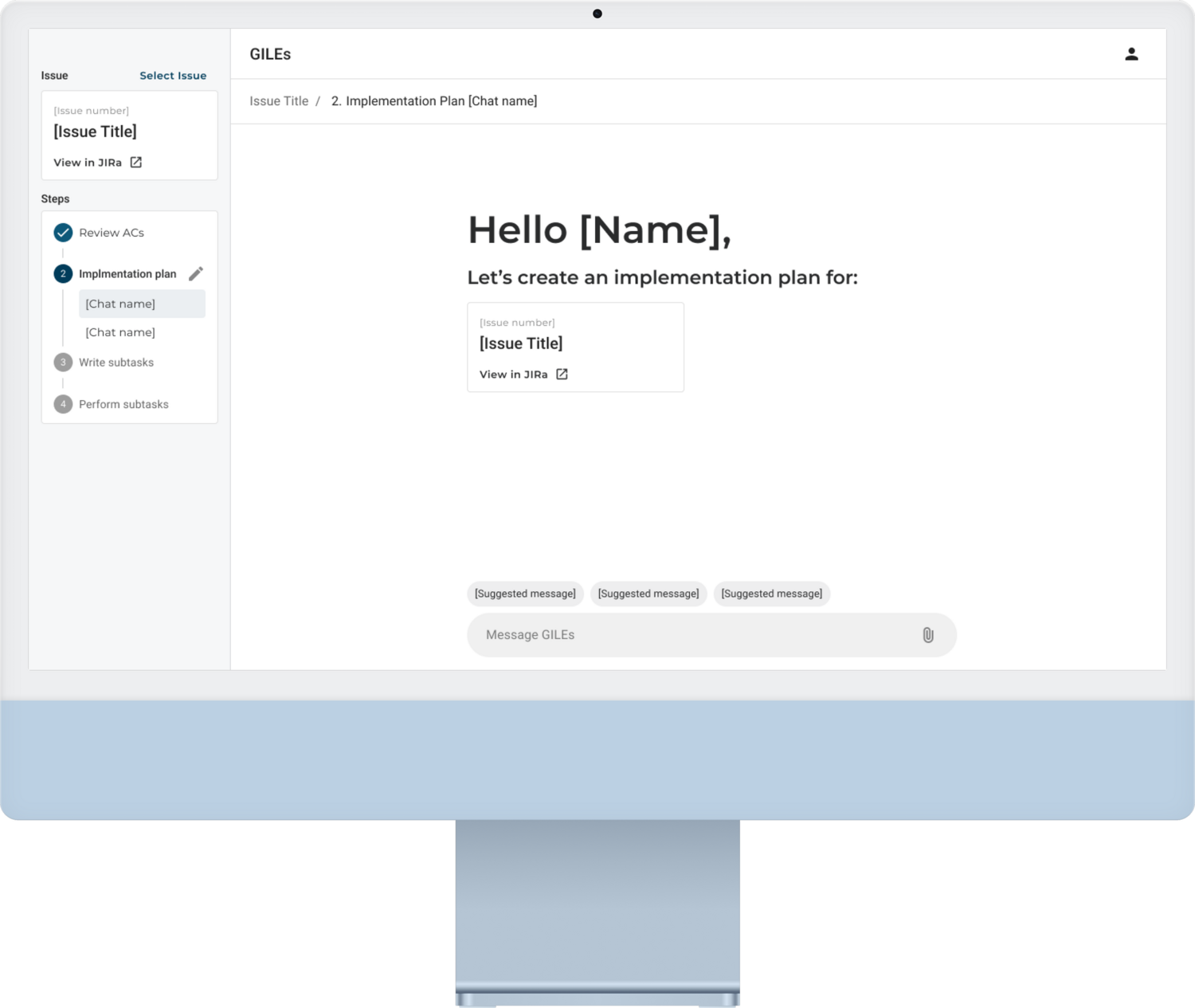Image resolution: width=1195 pixels, height=1008 pixels.
Task: Choose the first [Suggested message] chip
Action: tap(525, 594)
